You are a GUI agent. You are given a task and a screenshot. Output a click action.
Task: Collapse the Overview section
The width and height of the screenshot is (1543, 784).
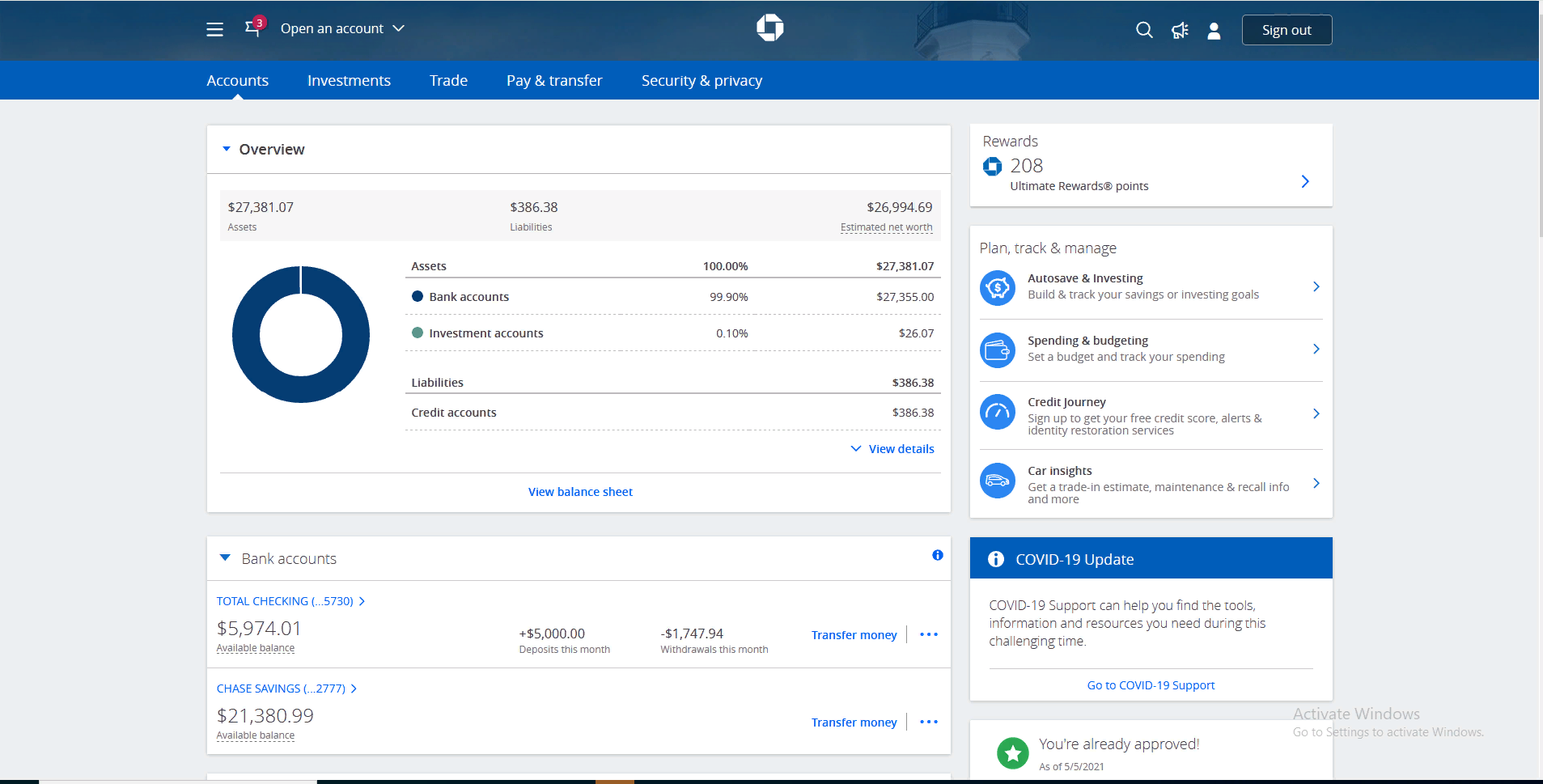(x=227, y=149)
